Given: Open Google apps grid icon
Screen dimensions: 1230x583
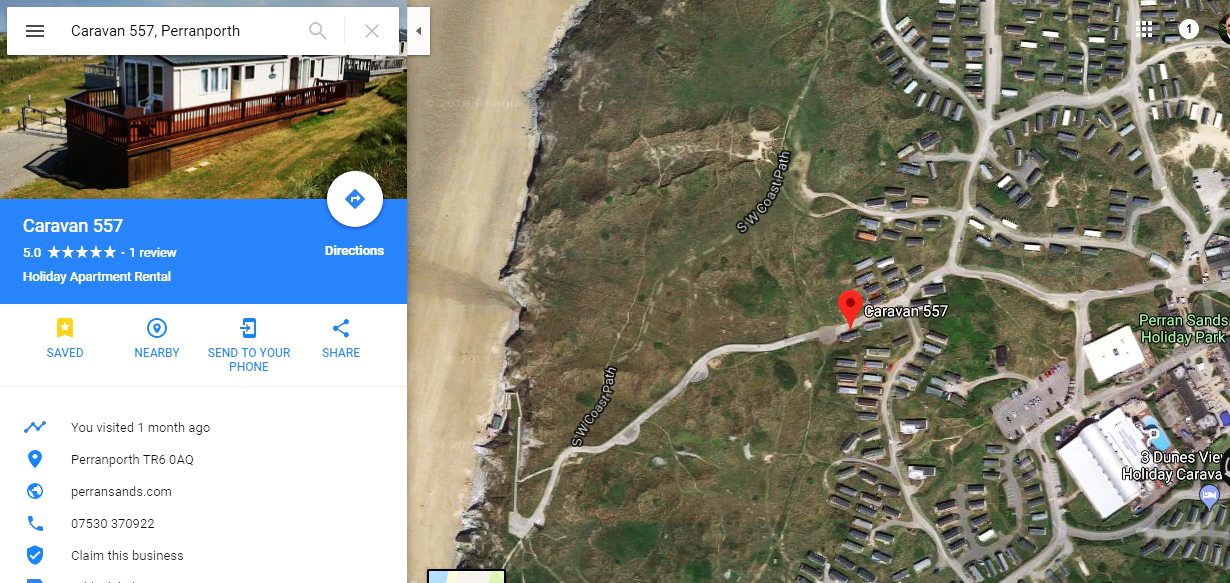Looking at the screenshot, I should click(x=1147, y=29).
